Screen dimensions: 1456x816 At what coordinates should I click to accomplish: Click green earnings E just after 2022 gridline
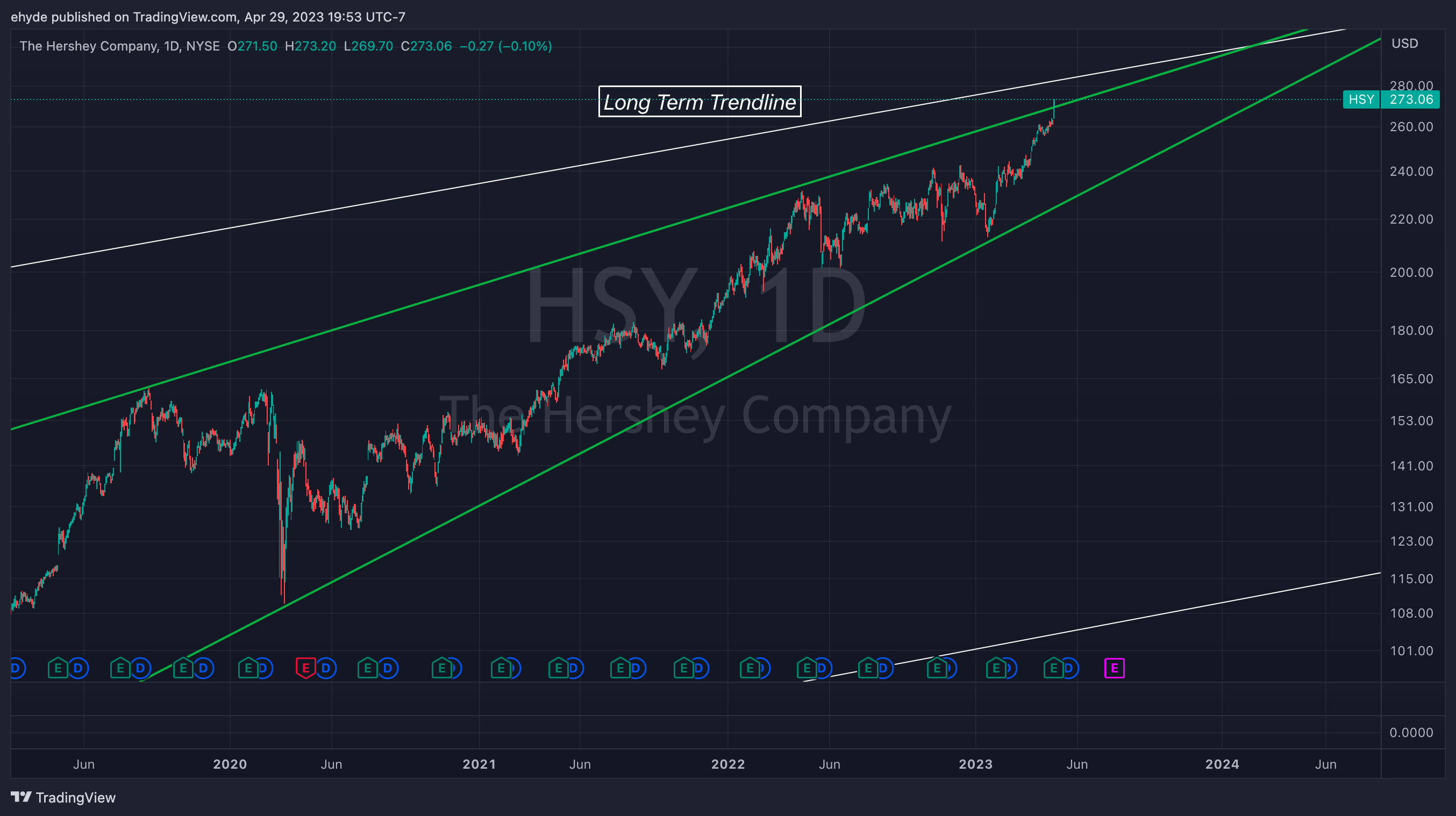pyautogui.click(x=750, y=669)
